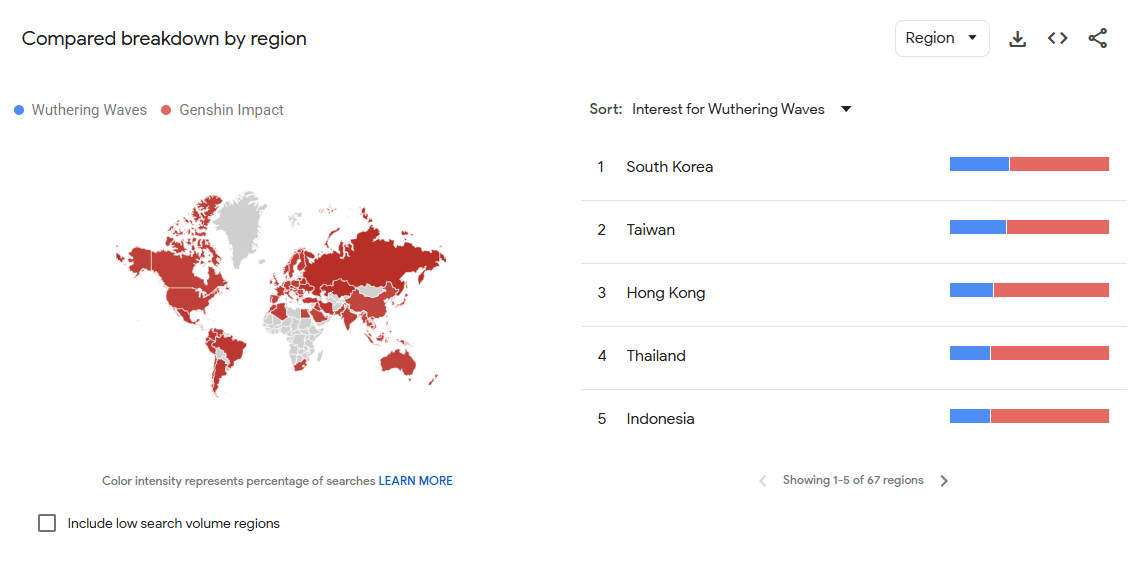Download the region breakdown as CSV
The height and width of the screenshot is (572, 1132).
click(1018, 39)
